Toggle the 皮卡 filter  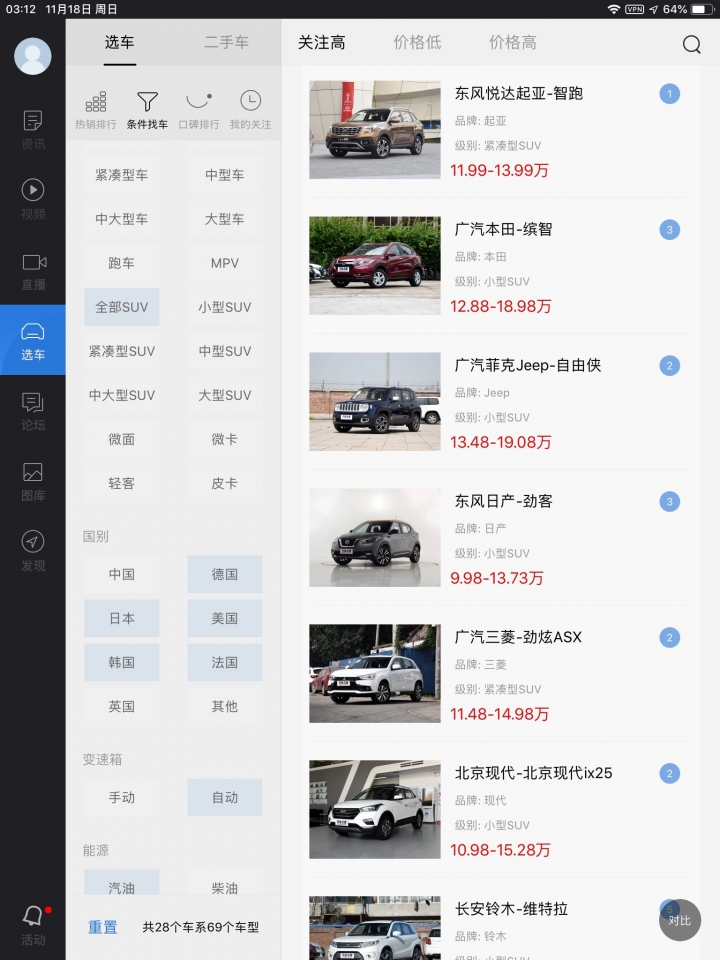point(225,484)
